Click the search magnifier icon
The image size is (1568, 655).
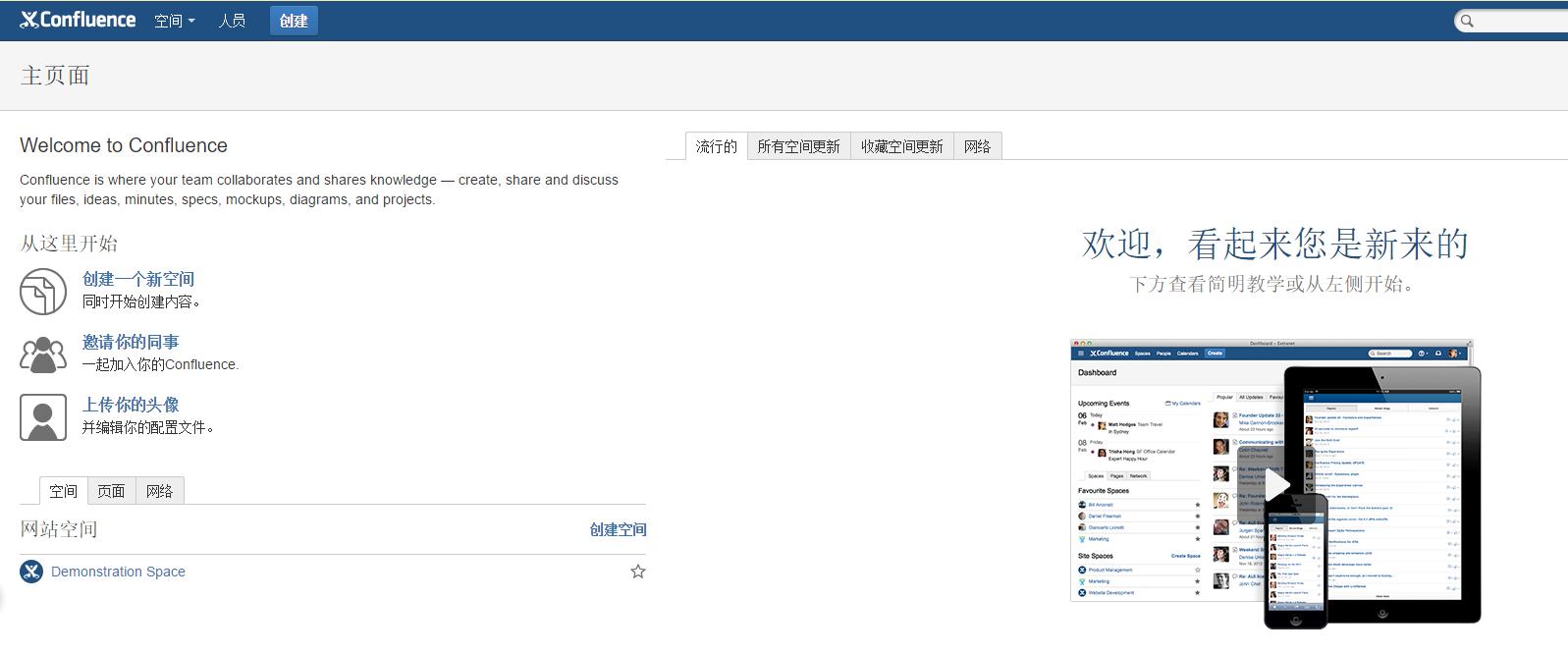coord(1467,21)
